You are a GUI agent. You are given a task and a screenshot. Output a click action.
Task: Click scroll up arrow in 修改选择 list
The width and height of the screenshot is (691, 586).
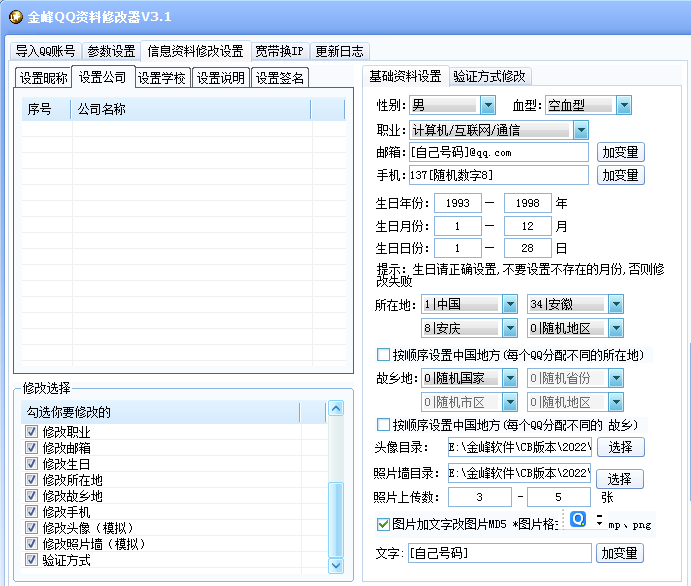click(336, 408)
